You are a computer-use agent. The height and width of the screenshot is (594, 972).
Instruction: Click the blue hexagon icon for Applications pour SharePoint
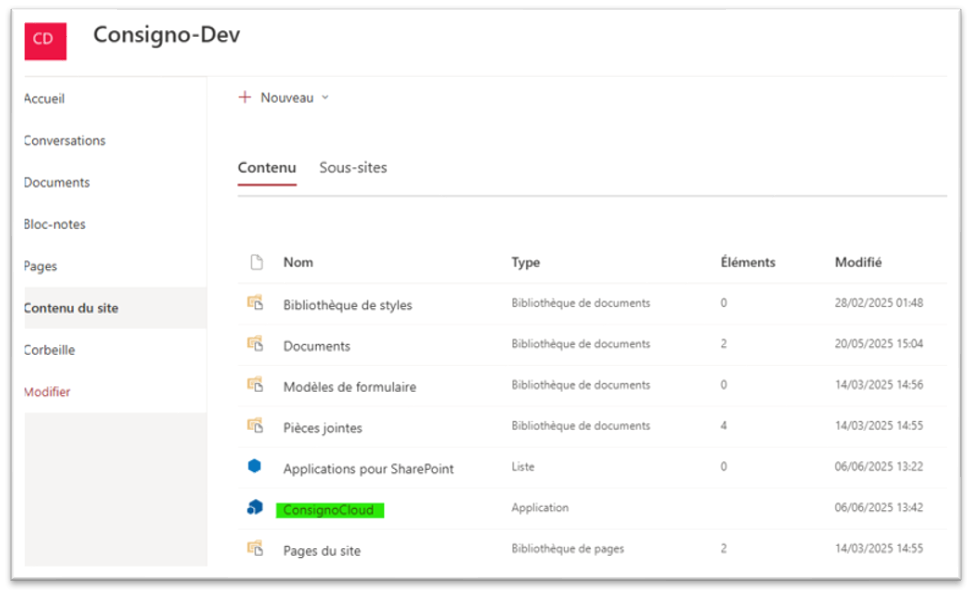coord(254,466)
